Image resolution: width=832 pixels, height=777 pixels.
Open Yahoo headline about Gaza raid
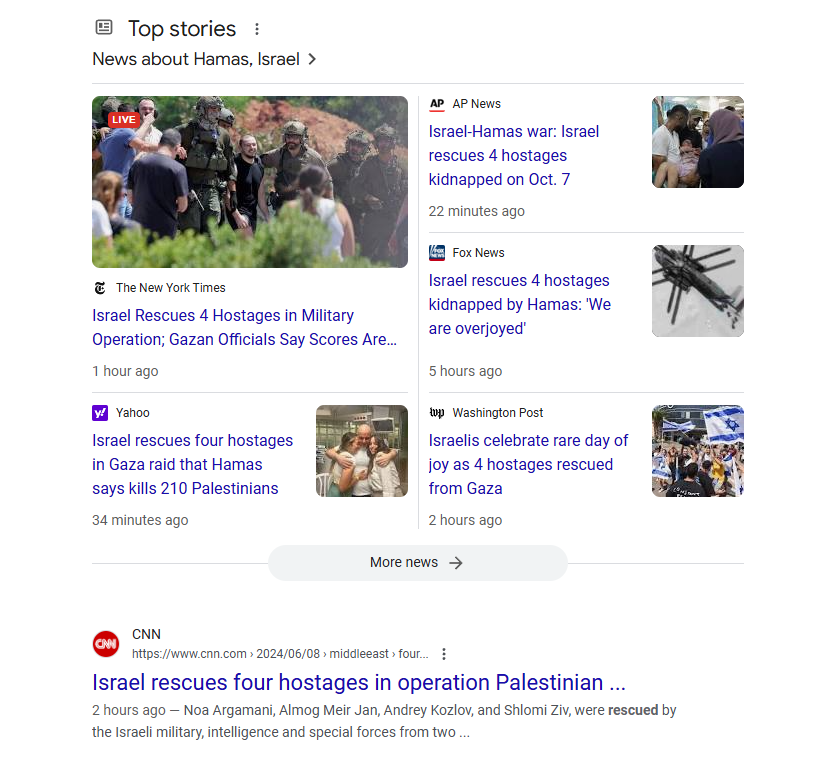193,464
